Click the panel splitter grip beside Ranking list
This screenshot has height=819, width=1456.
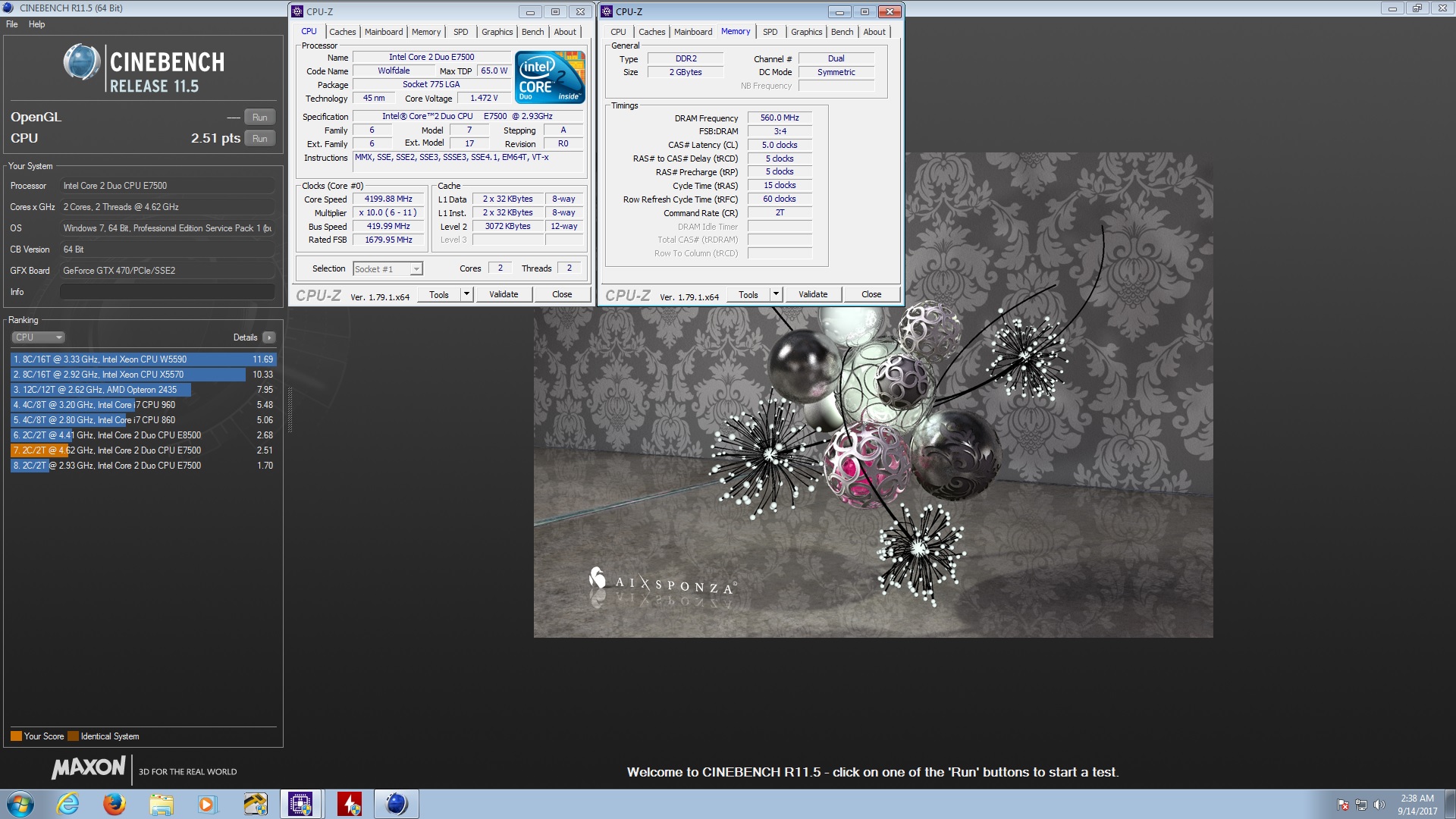click(x=290, y=409)
